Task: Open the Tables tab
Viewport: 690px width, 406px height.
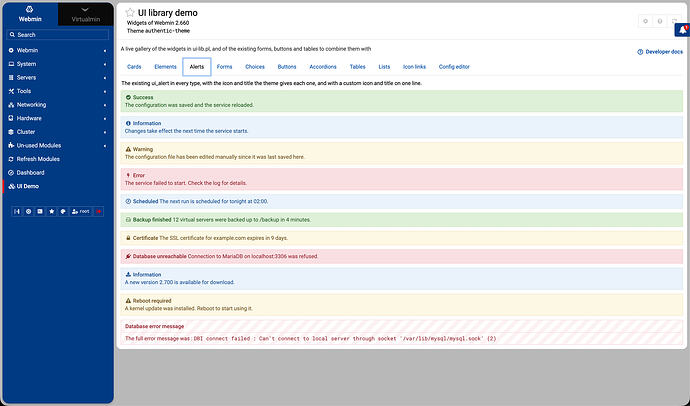Action: [357, 67]
